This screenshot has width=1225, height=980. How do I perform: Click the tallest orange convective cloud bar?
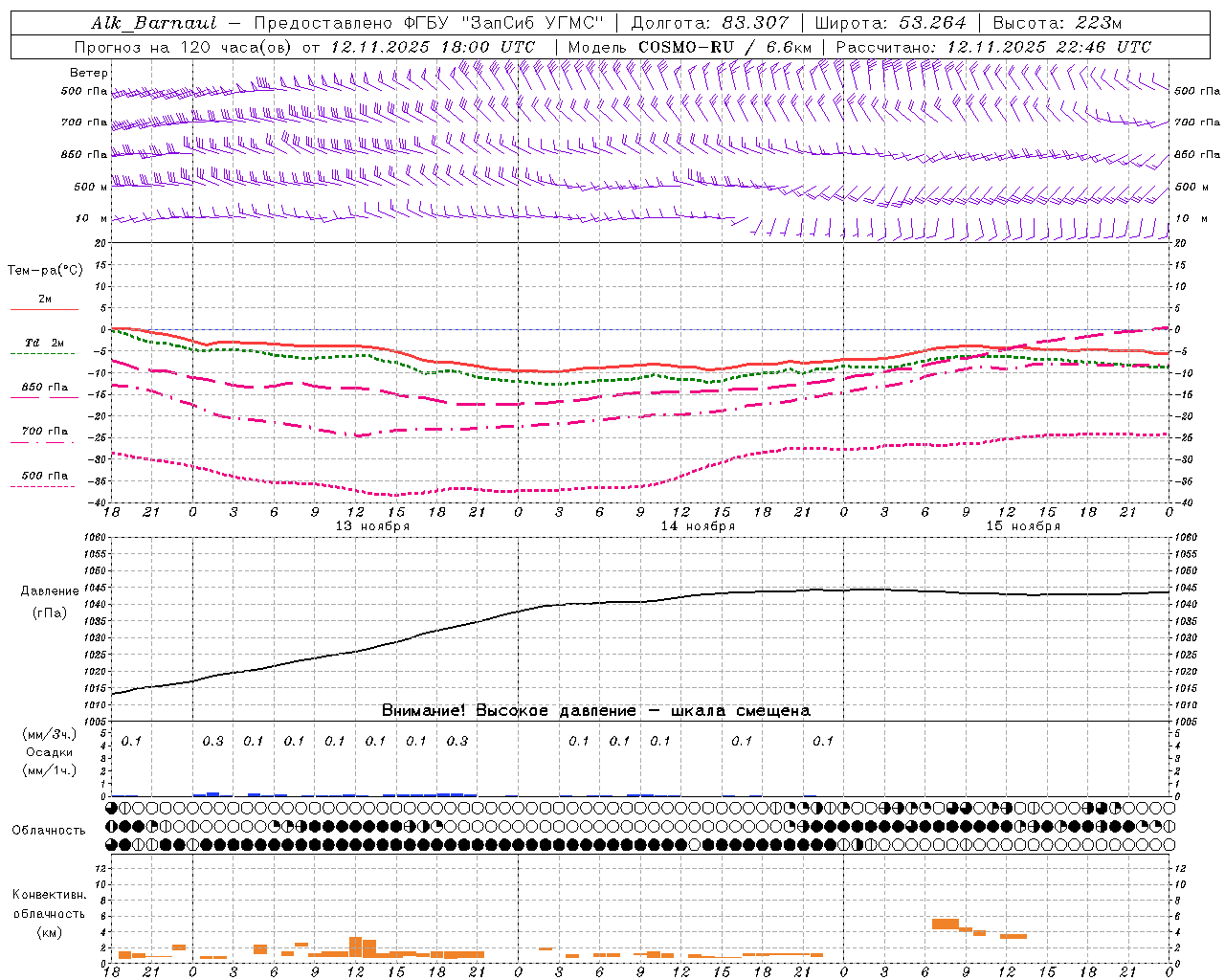coord(356,947)
